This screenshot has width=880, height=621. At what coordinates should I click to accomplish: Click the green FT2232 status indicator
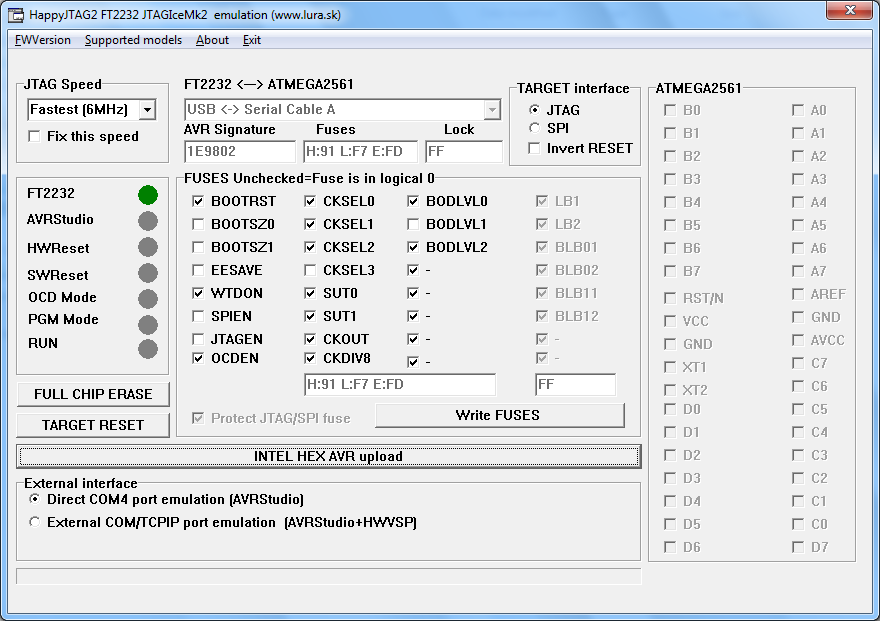coord(148,195)
